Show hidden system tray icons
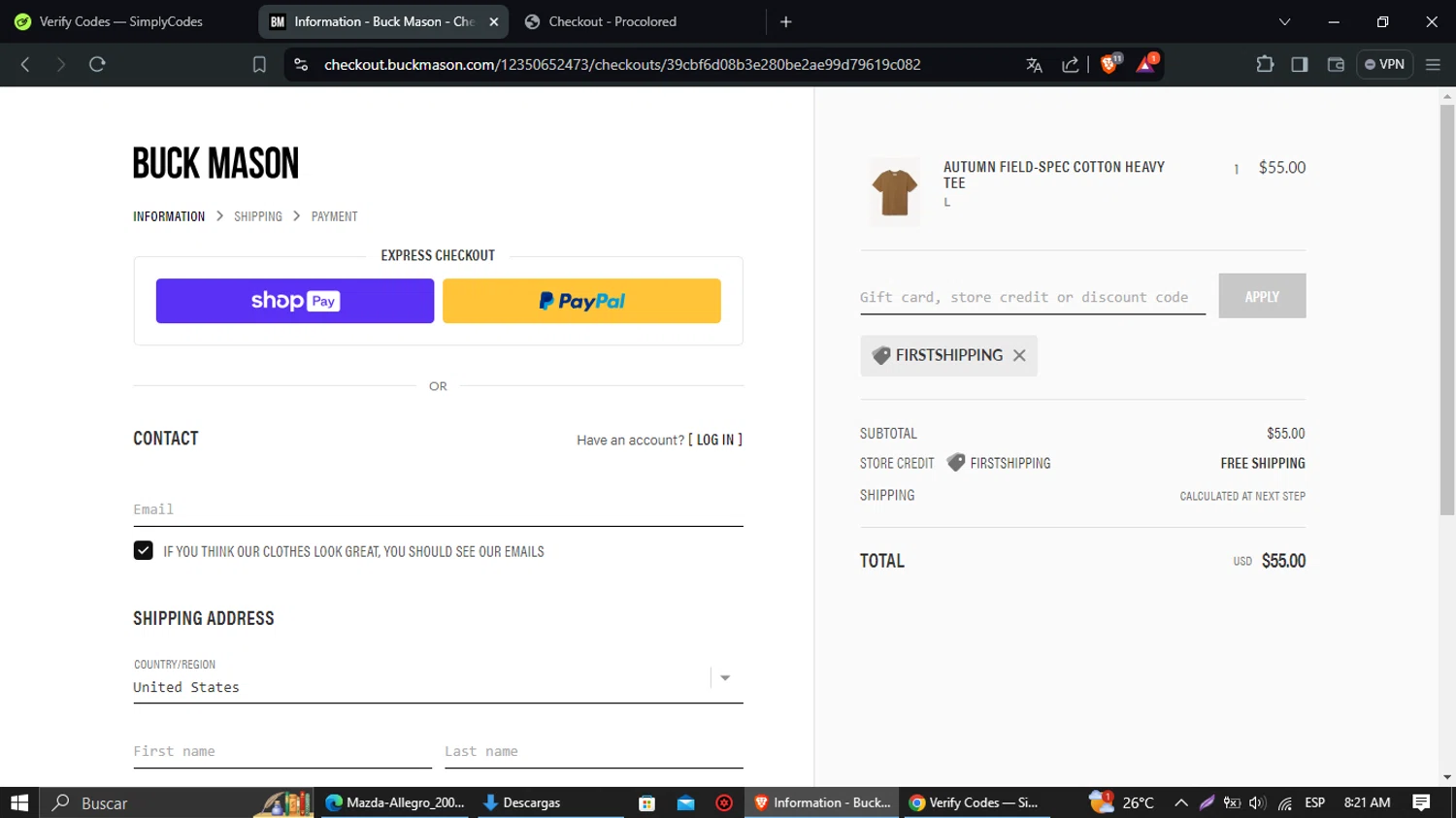Screen dimensions: 1456x818 point(1181,802)
